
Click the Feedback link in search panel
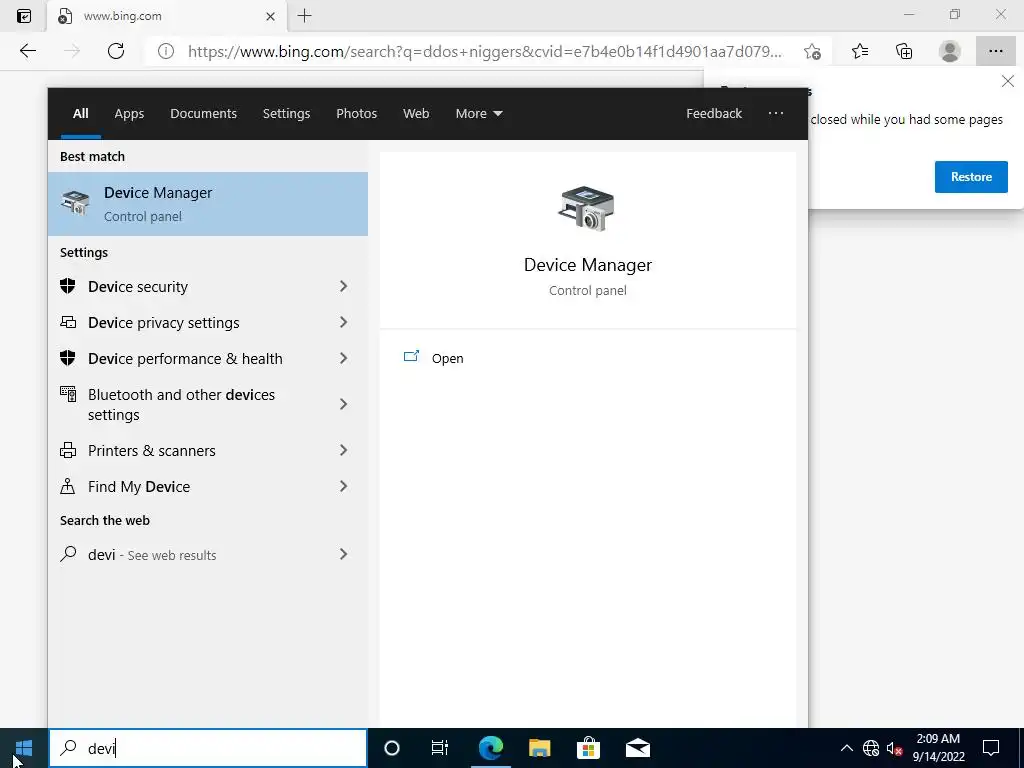click(714, 114)
